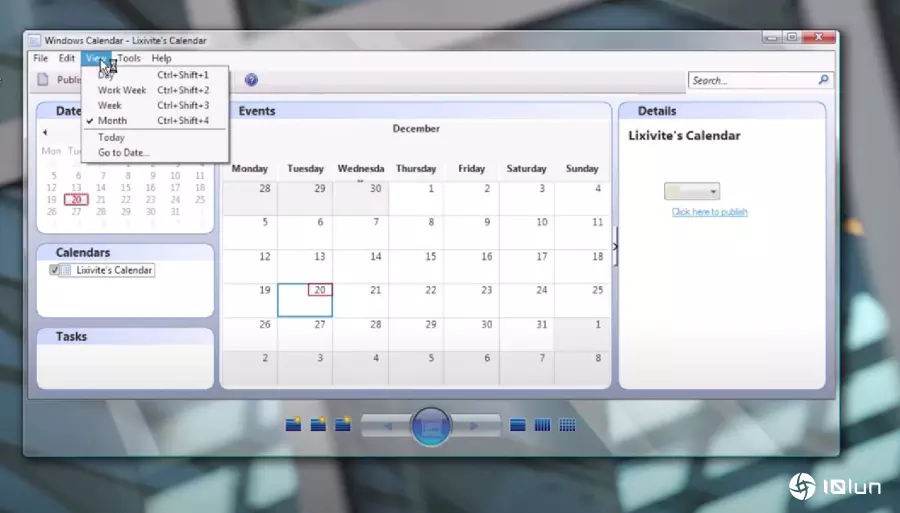The width and height of the screenshot is (900, 513).
Task: Collapse the Details pane with the side arrow
Action: [615, 246]
